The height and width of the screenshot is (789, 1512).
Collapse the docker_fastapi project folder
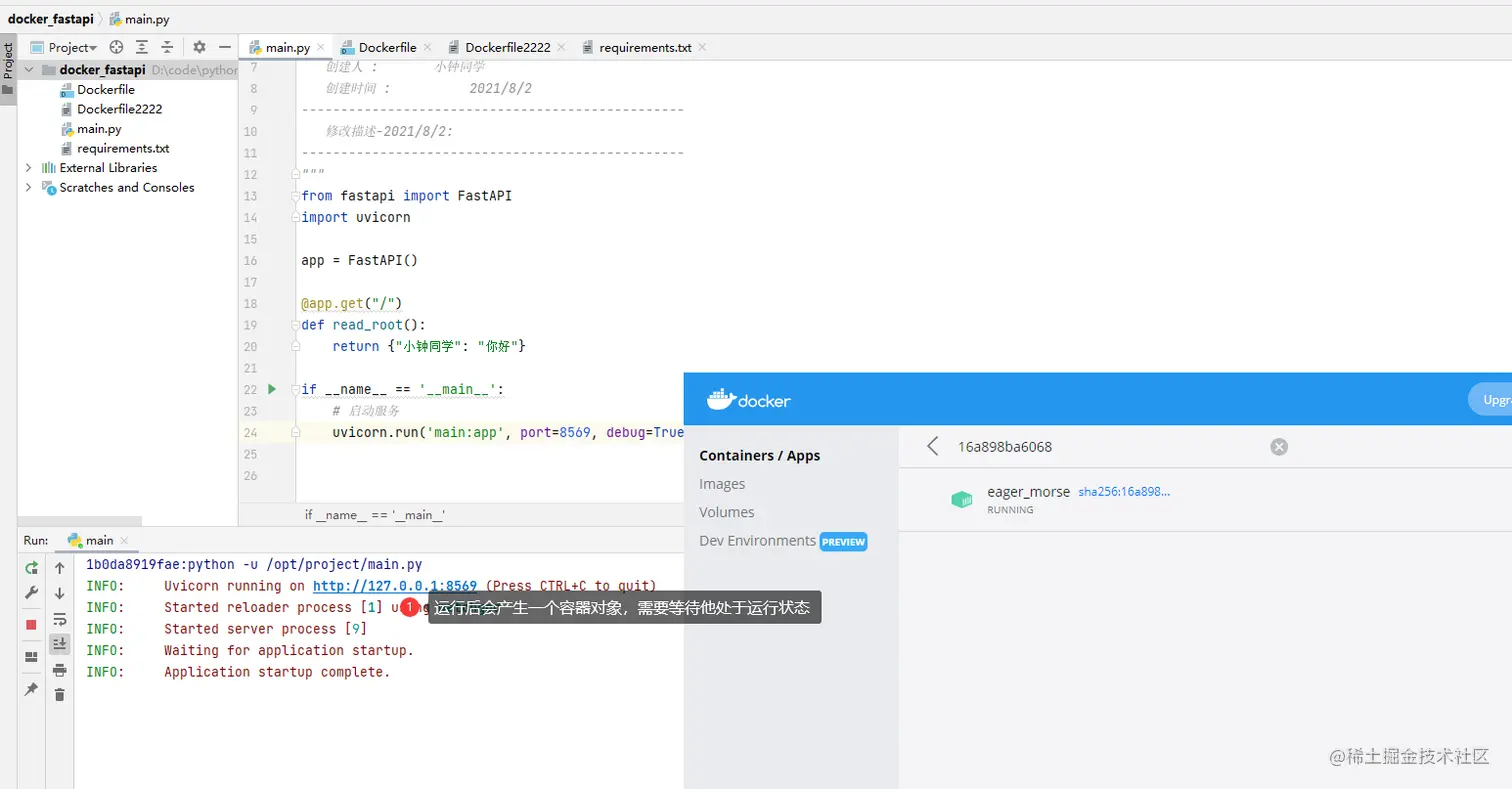pos(28,70)
